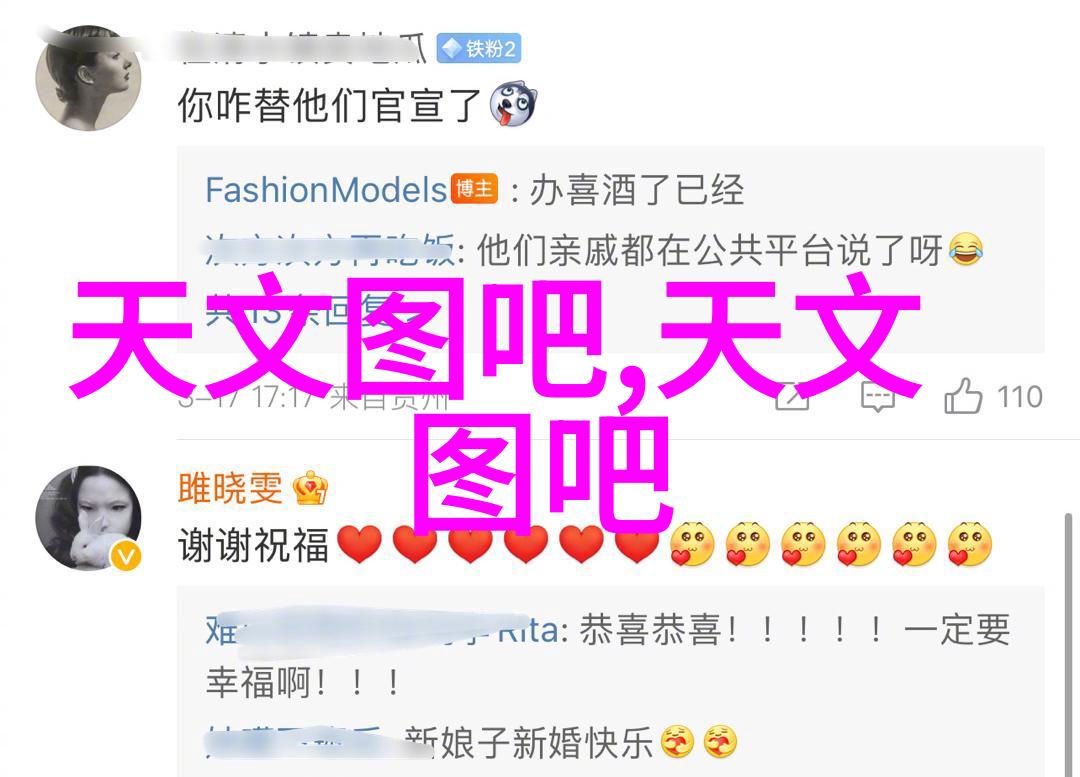Open 睢晓雯's avatar with the rabbit
Viewport: 1080px width, 777px height.
[x=88, y=518]
